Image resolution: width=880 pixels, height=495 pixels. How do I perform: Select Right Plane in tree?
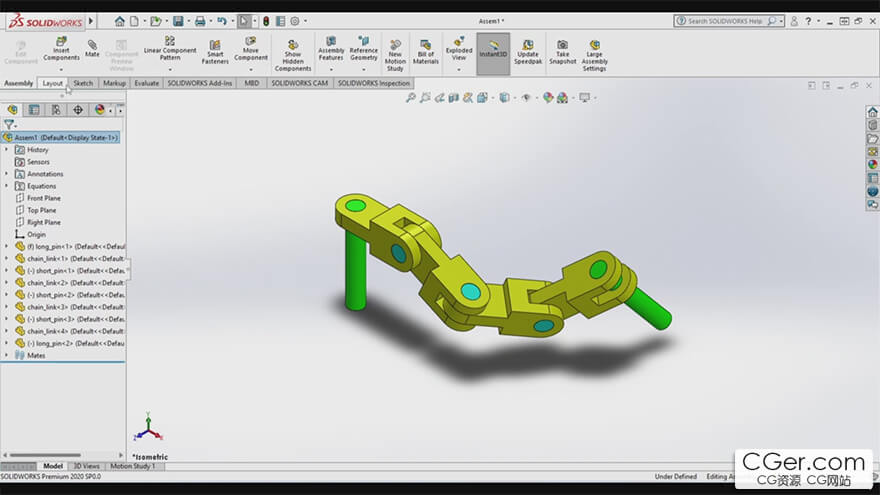point(44,222)
